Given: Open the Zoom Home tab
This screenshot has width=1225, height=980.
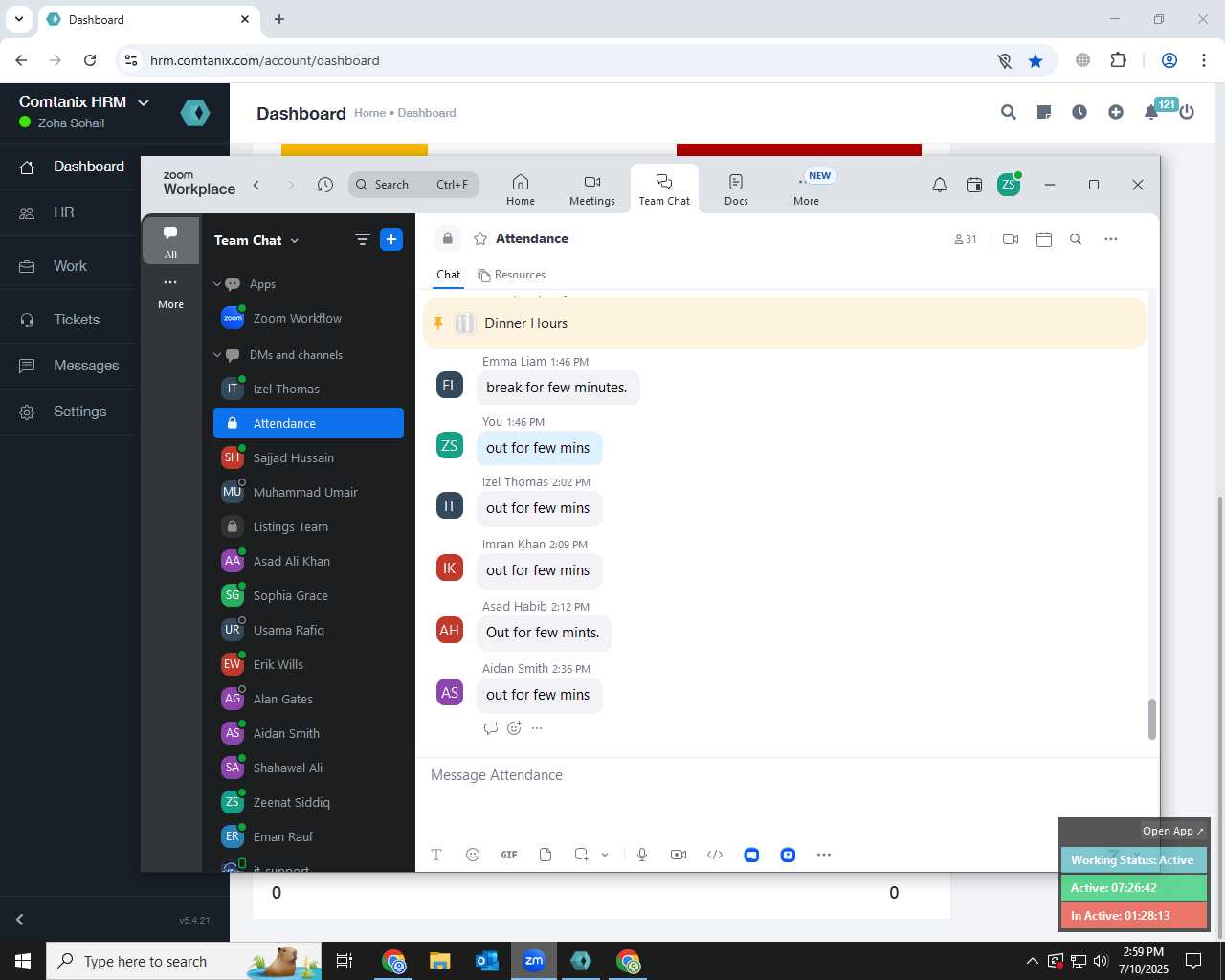Looking at the screenshot, I should pyautogui.click(x=521, y=189).
